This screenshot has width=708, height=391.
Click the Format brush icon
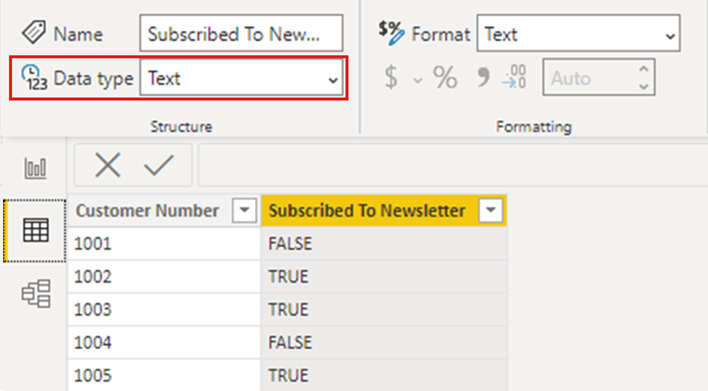pos(391,33)
